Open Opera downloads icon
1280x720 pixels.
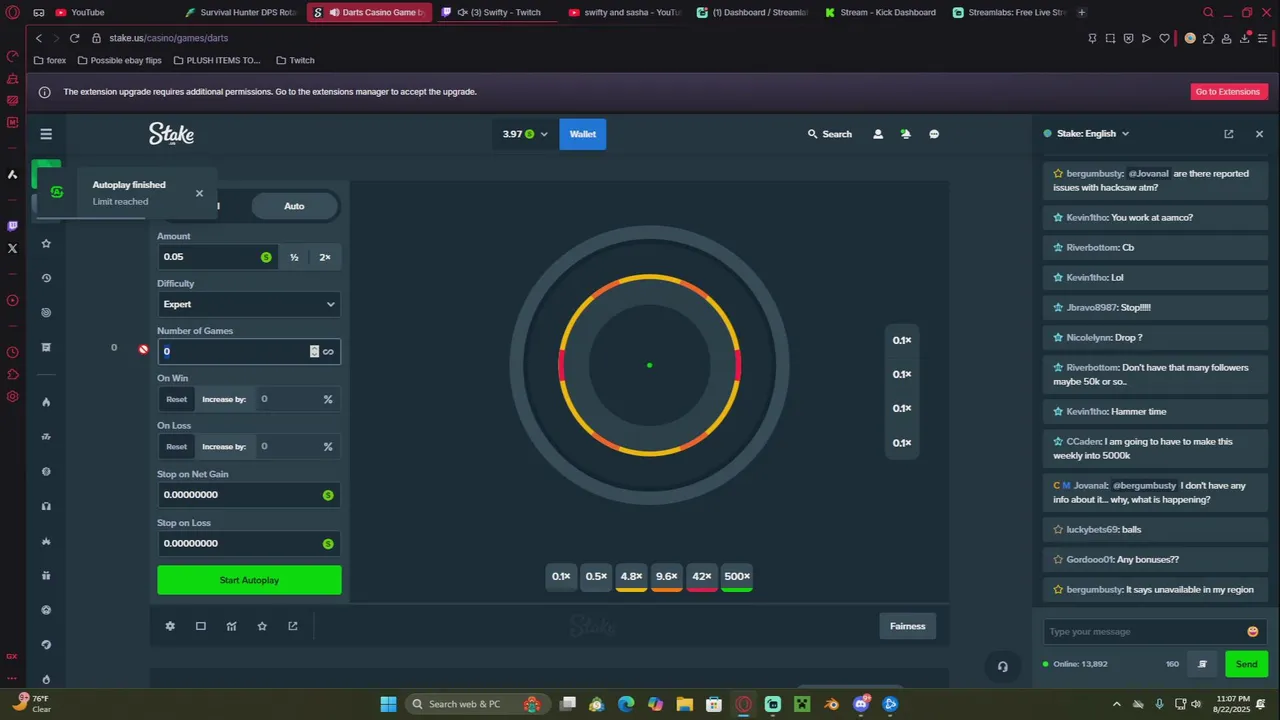point(1245,38)
